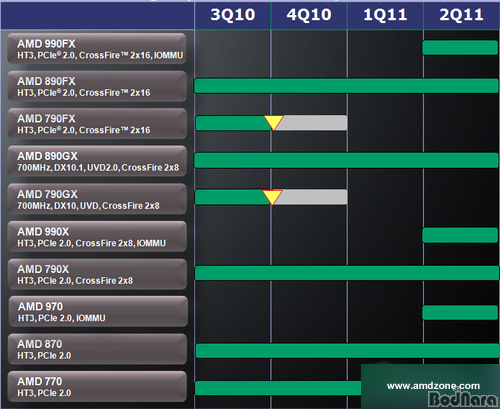This screenshot has height=409, width=500.
Task: Open the www.amdzone.com watermark link
Action: tap(433, 386)
